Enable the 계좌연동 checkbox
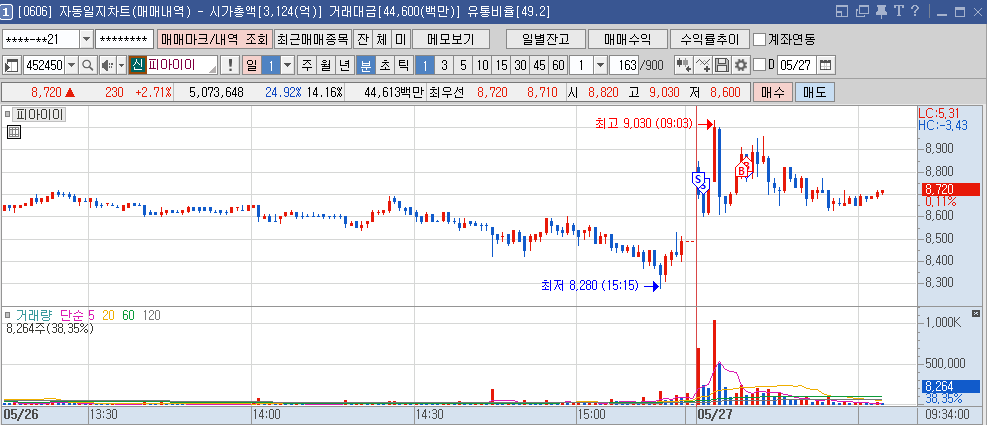Image resolution: width=987 pixels, height=425 pixels. tap(760, 40)
